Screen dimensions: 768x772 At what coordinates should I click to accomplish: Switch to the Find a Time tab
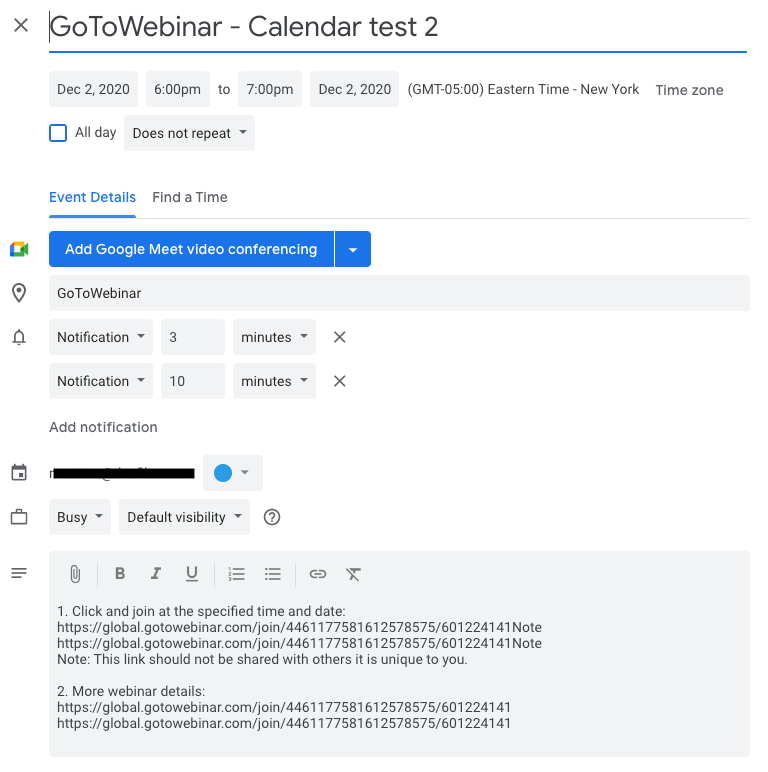[190, 197]
